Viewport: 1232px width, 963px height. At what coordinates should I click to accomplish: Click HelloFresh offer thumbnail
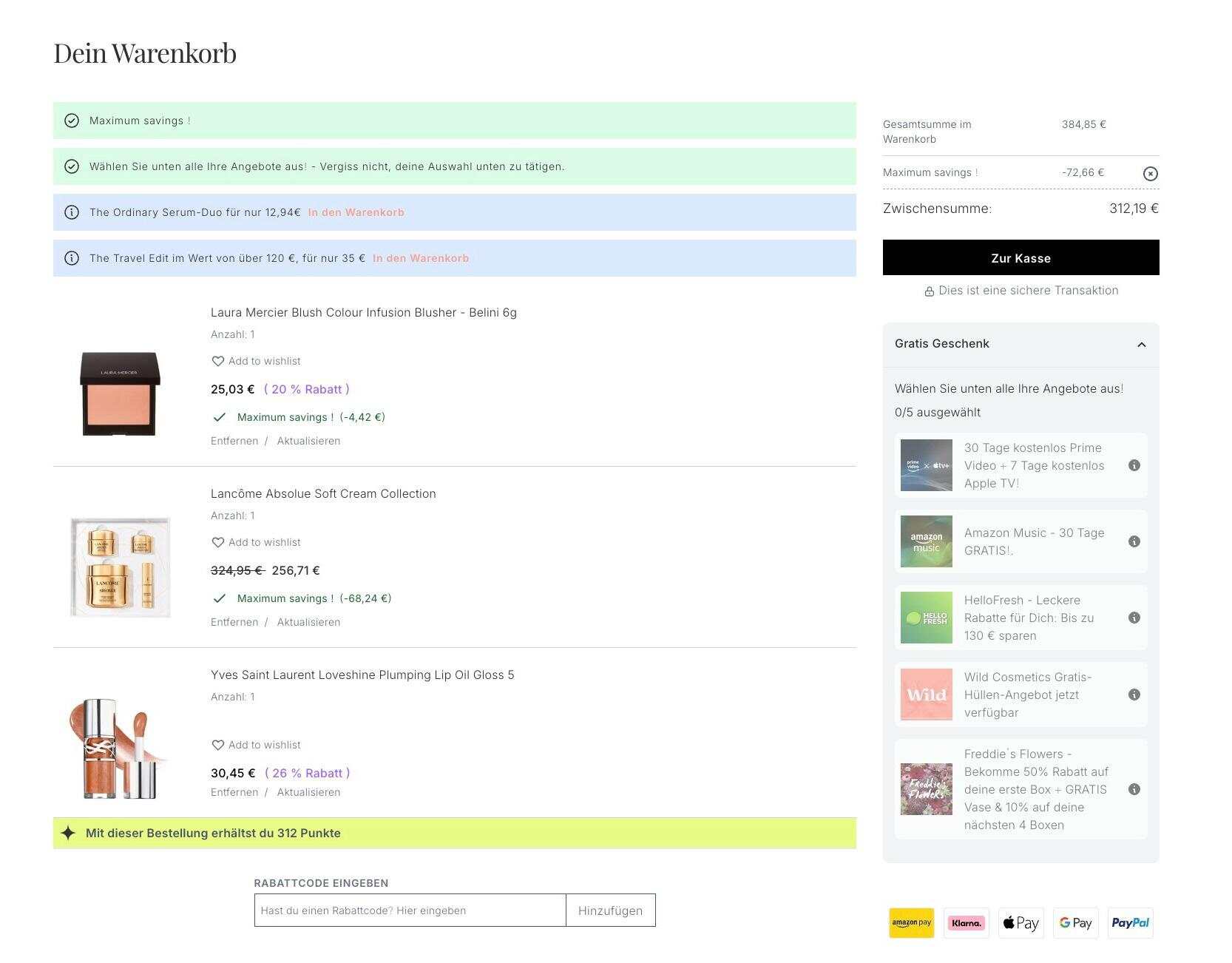click(926, 618)
